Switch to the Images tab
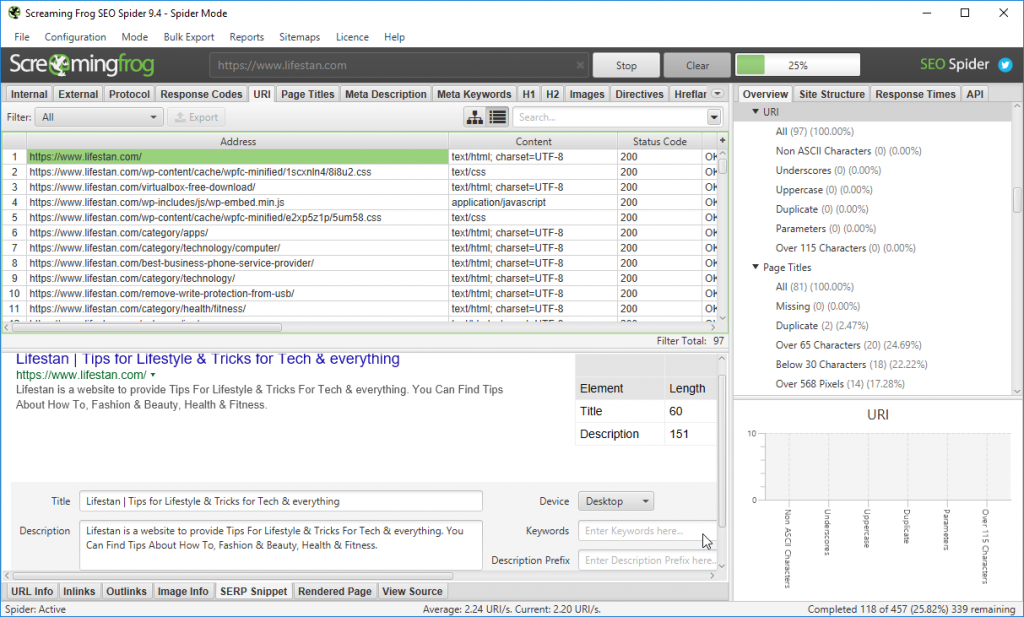This screenshot has height=617, width=1024. (586, 94)
